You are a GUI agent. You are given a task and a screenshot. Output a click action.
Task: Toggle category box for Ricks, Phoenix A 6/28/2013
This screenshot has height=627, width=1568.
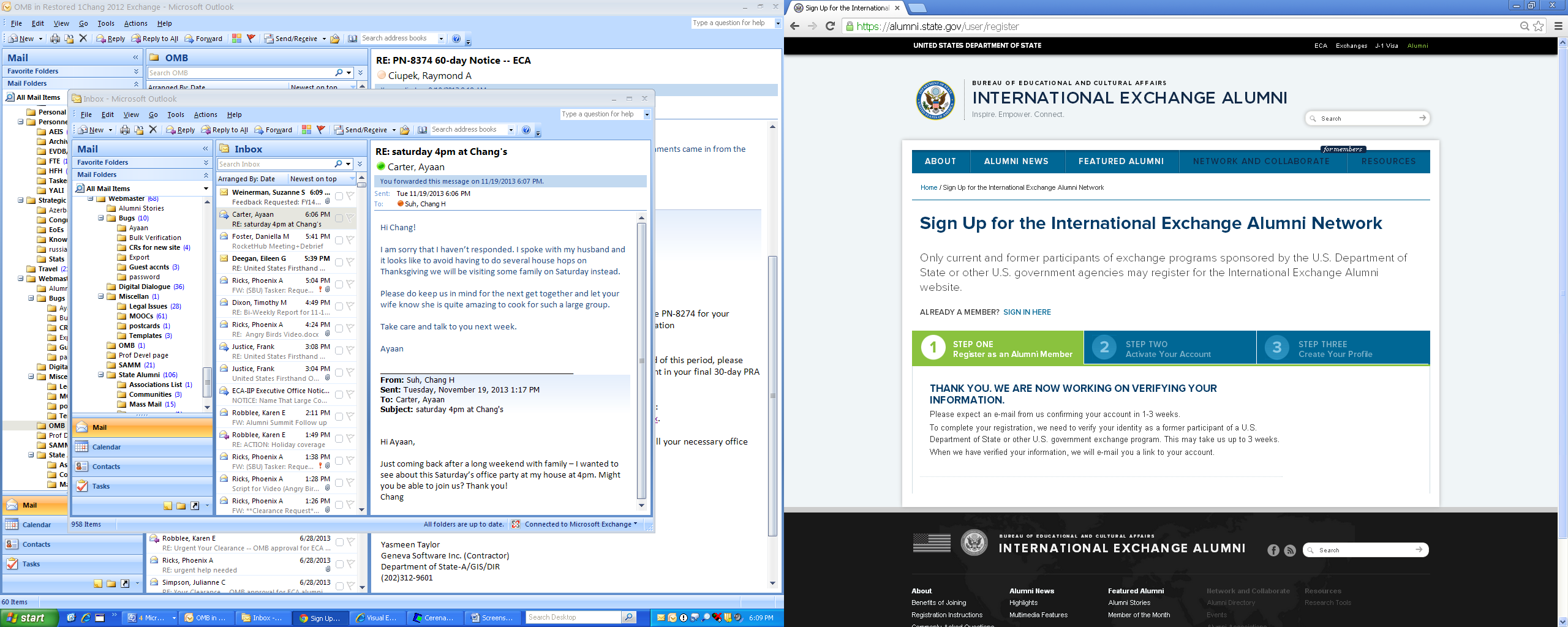[339, 565]
